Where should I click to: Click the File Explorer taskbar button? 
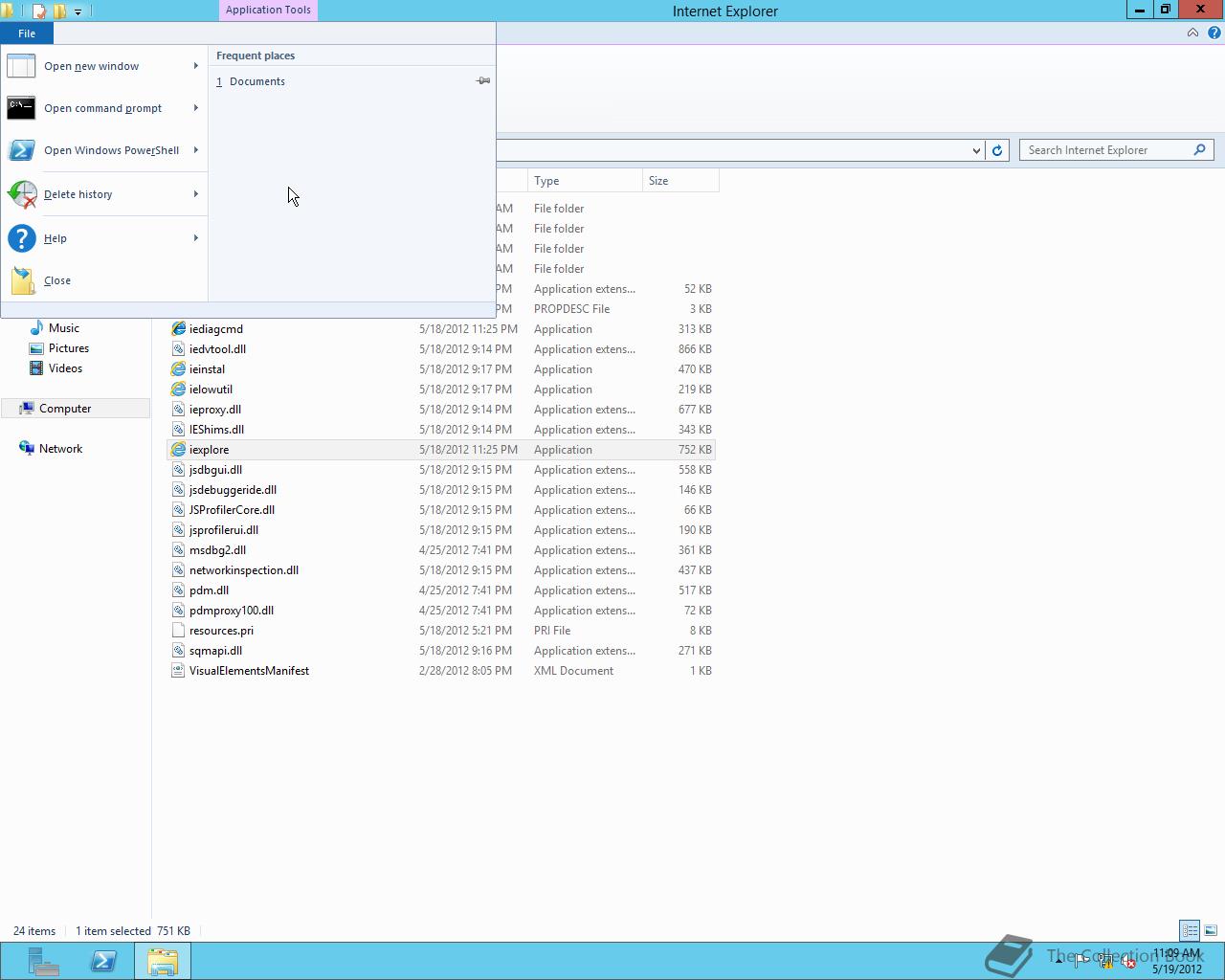click(x=163, y=961)
